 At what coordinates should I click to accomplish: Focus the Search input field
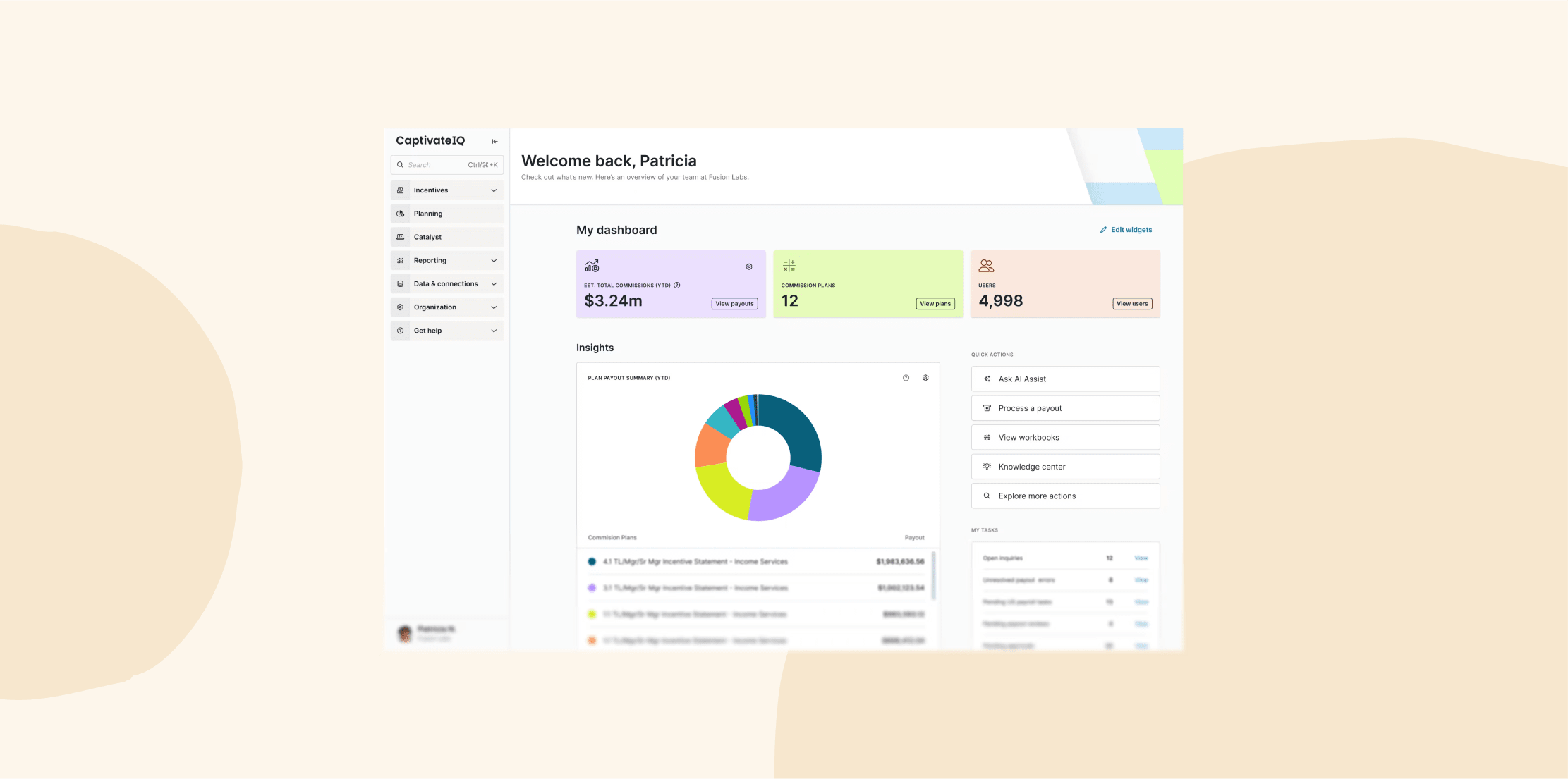pos(447,165)
